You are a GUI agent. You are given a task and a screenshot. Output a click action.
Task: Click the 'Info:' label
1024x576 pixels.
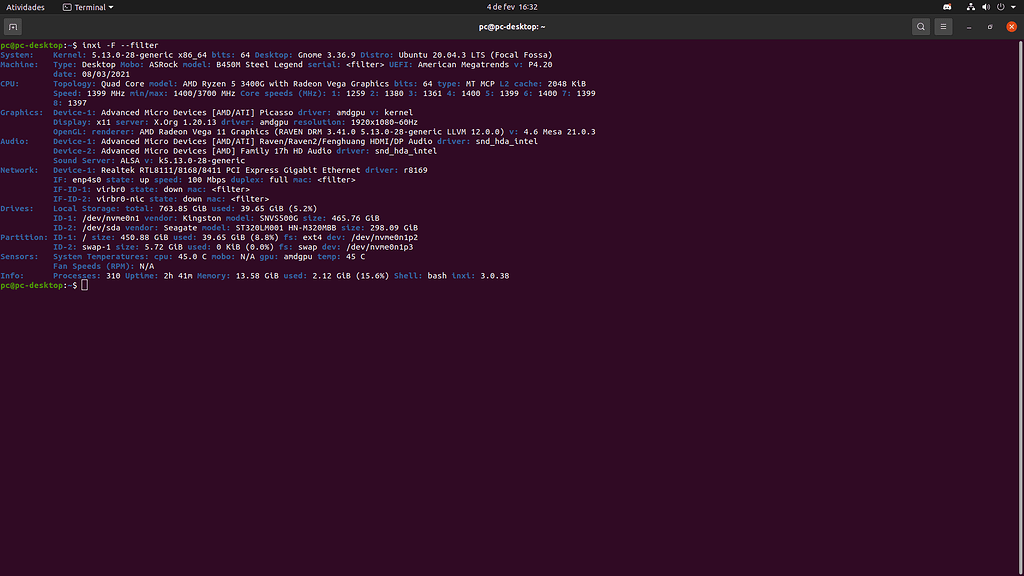pos(12,276)
